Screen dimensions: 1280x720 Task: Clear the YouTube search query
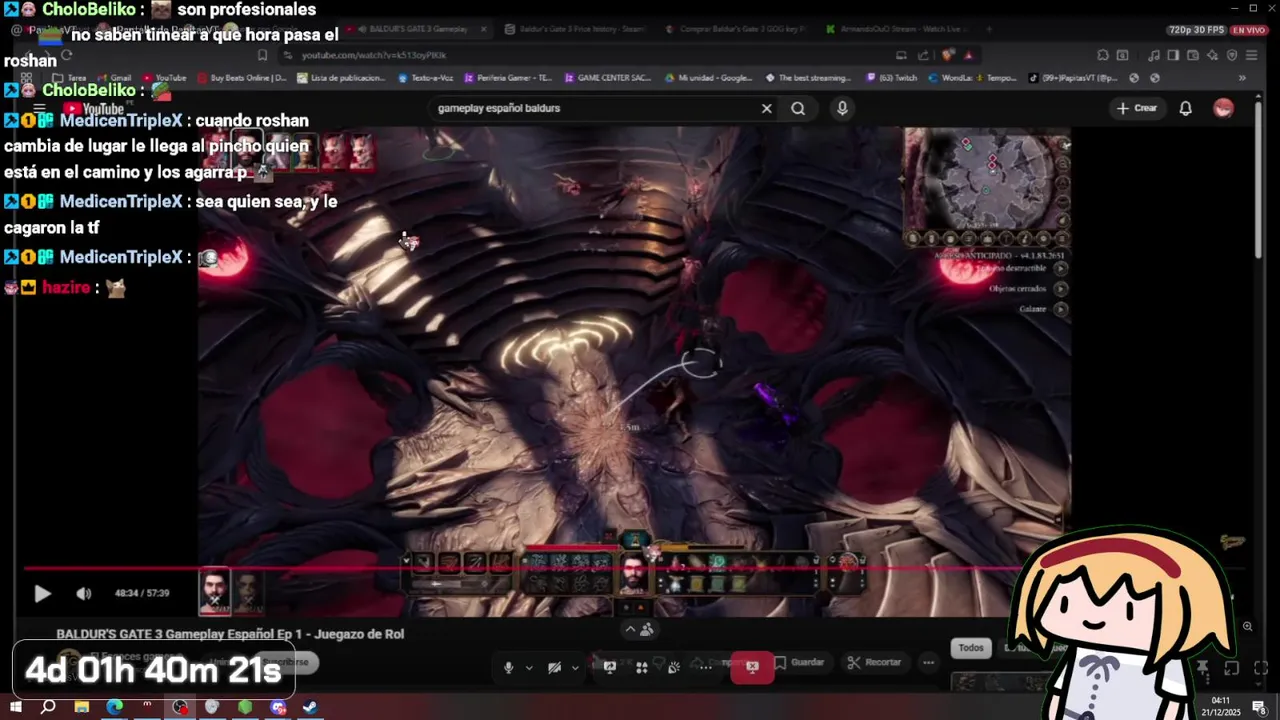point(767,108)
